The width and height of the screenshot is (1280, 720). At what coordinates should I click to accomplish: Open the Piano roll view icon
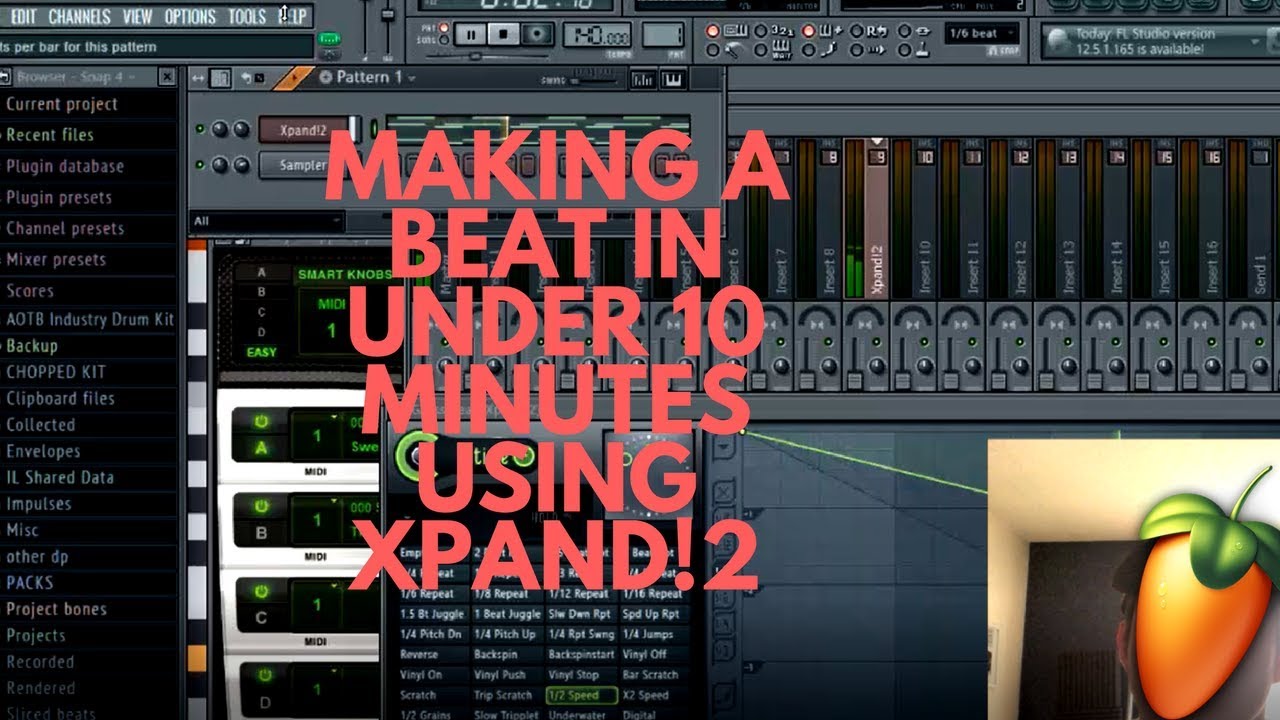(674, 79)
